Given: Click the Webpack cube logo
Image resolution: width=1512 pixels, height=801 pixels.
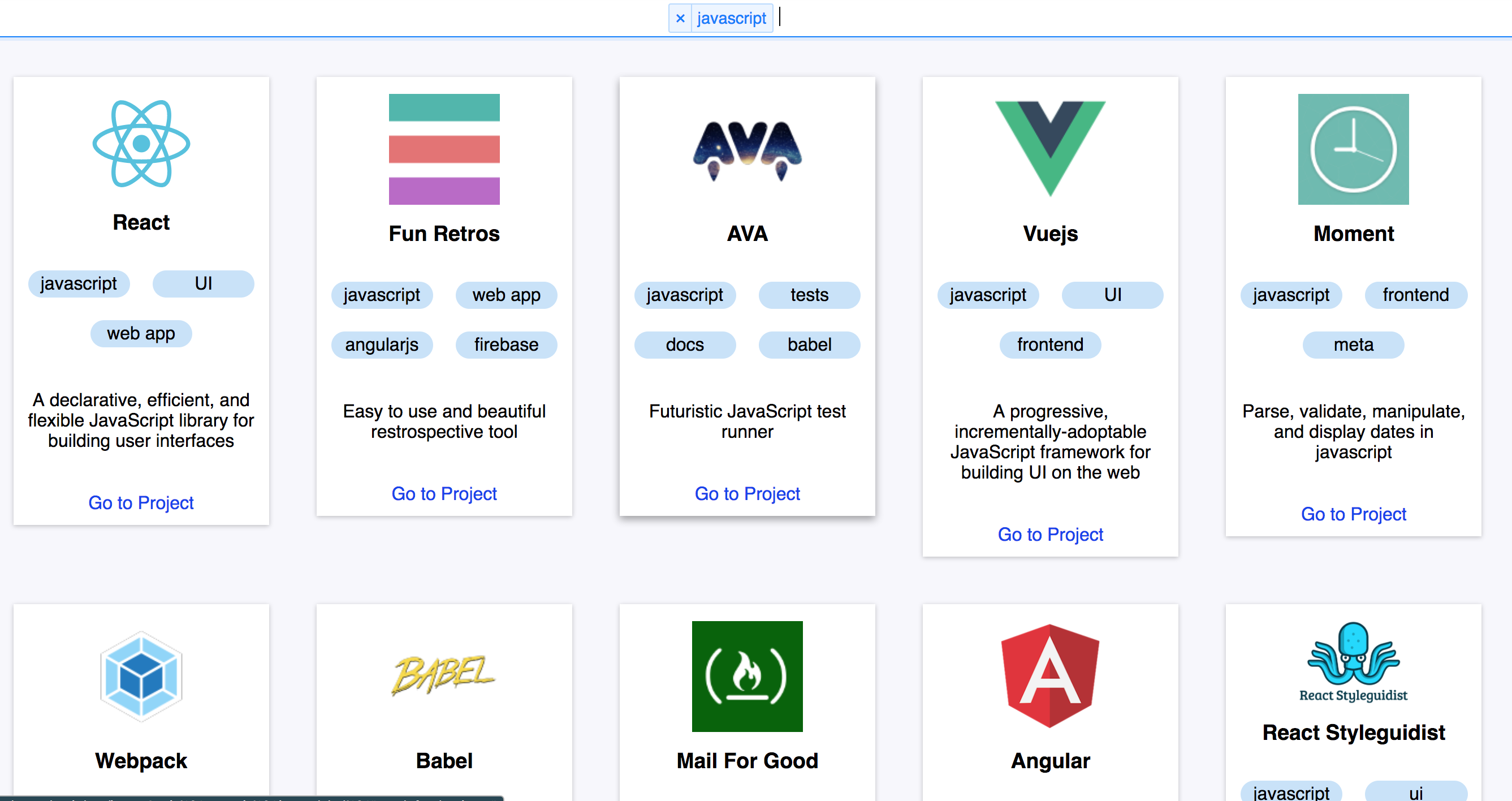Looking at the screenshot, I should 141,677.
